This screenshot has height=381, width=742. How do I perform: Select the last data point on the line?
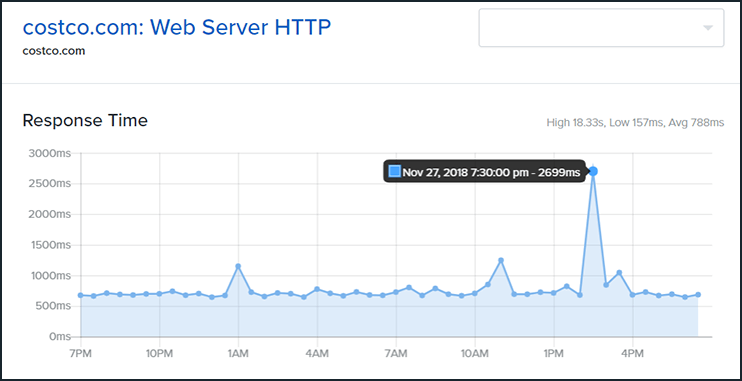pyautogui.click(x=698, y=294)
